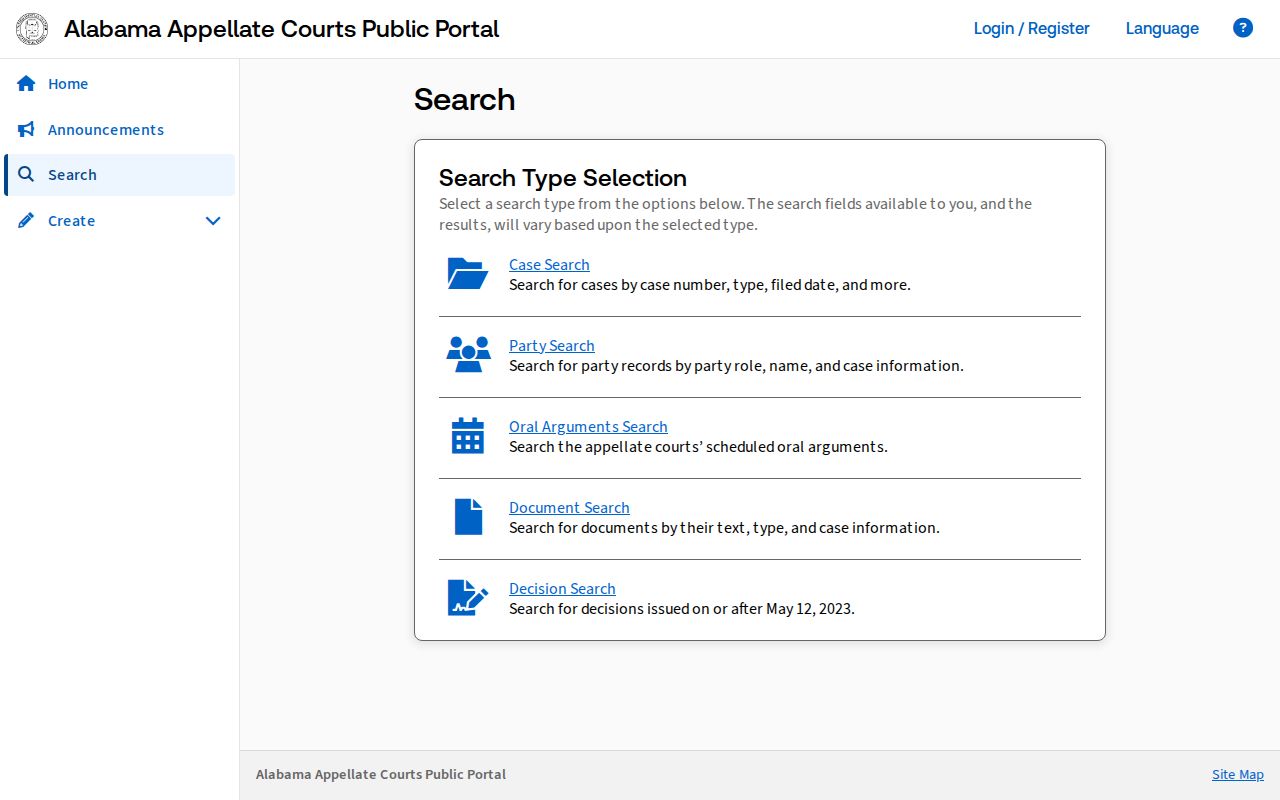
Task: Click the Search magnifier icon in sidebar
Action: 26,175
